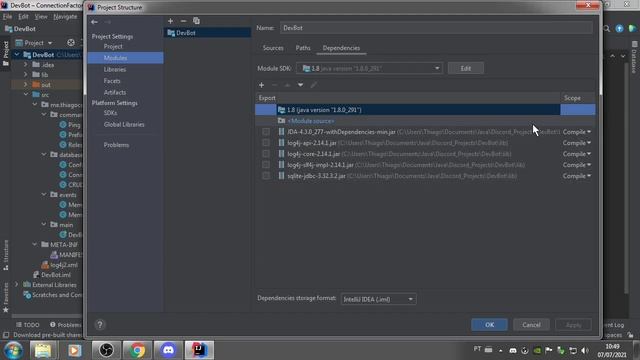Select Global Libraries setting
This screenshot has height=360, width=640.
[125, 124]
